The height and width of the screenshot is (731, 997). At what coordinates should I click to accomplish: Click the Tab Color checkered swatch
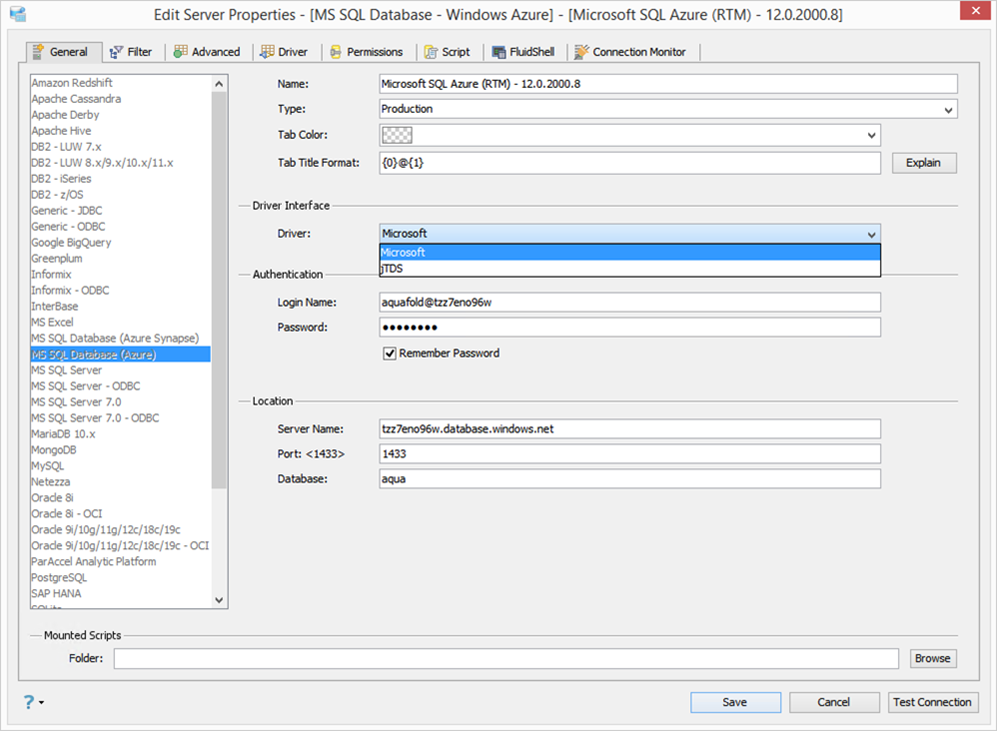[x=397, y=135]
